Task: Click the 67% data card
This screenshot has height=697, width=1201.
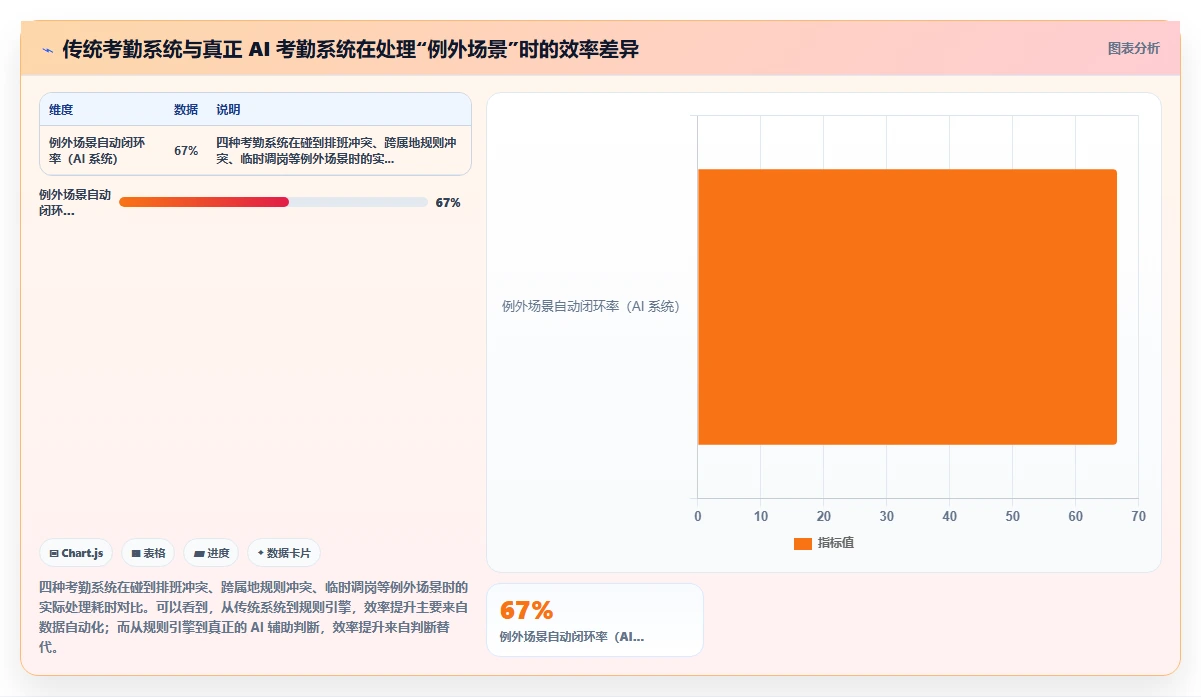Action: click(595, 620)
